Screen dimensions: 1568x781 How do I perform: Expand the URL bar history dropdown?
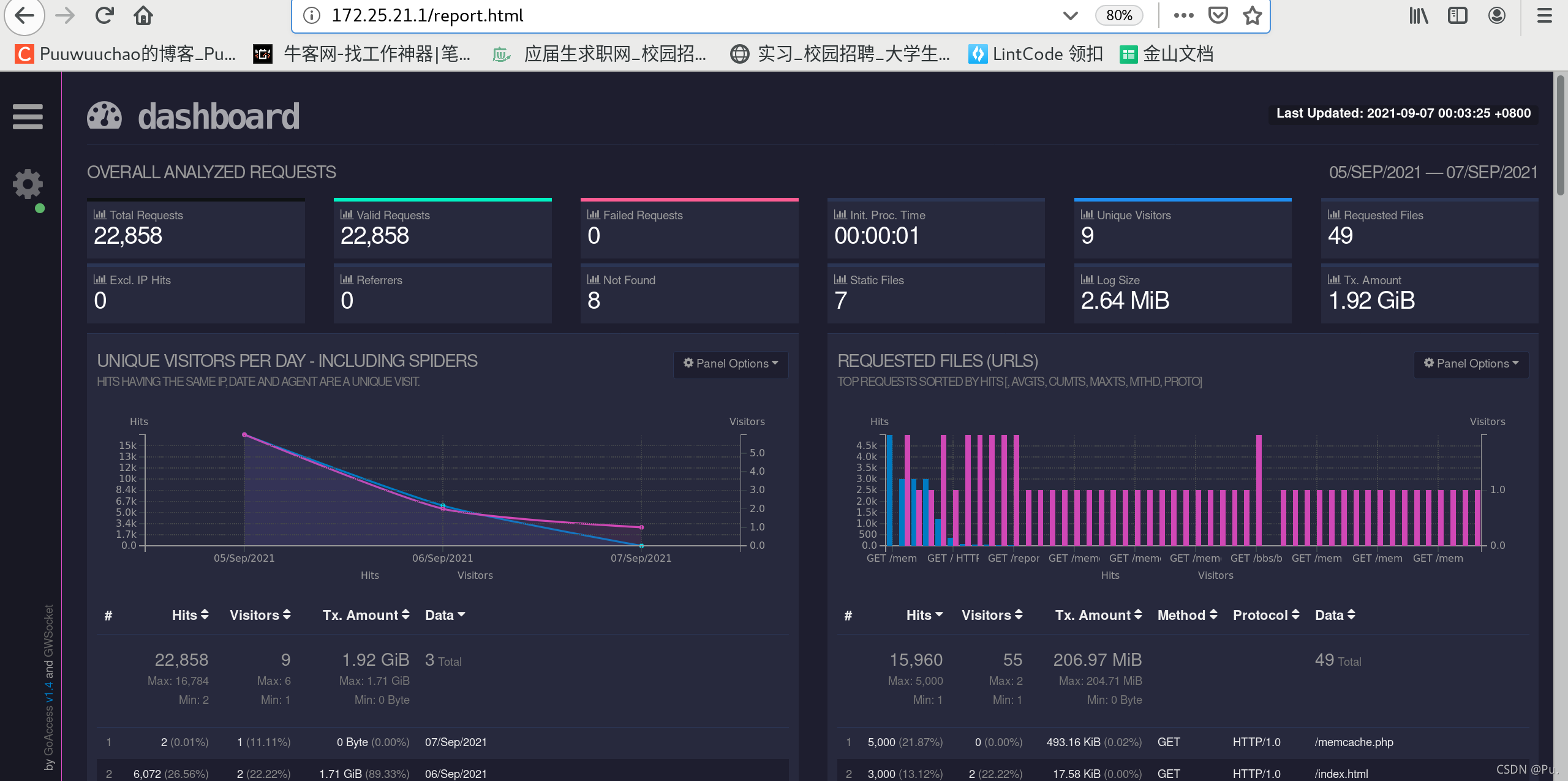(1070, 15)
